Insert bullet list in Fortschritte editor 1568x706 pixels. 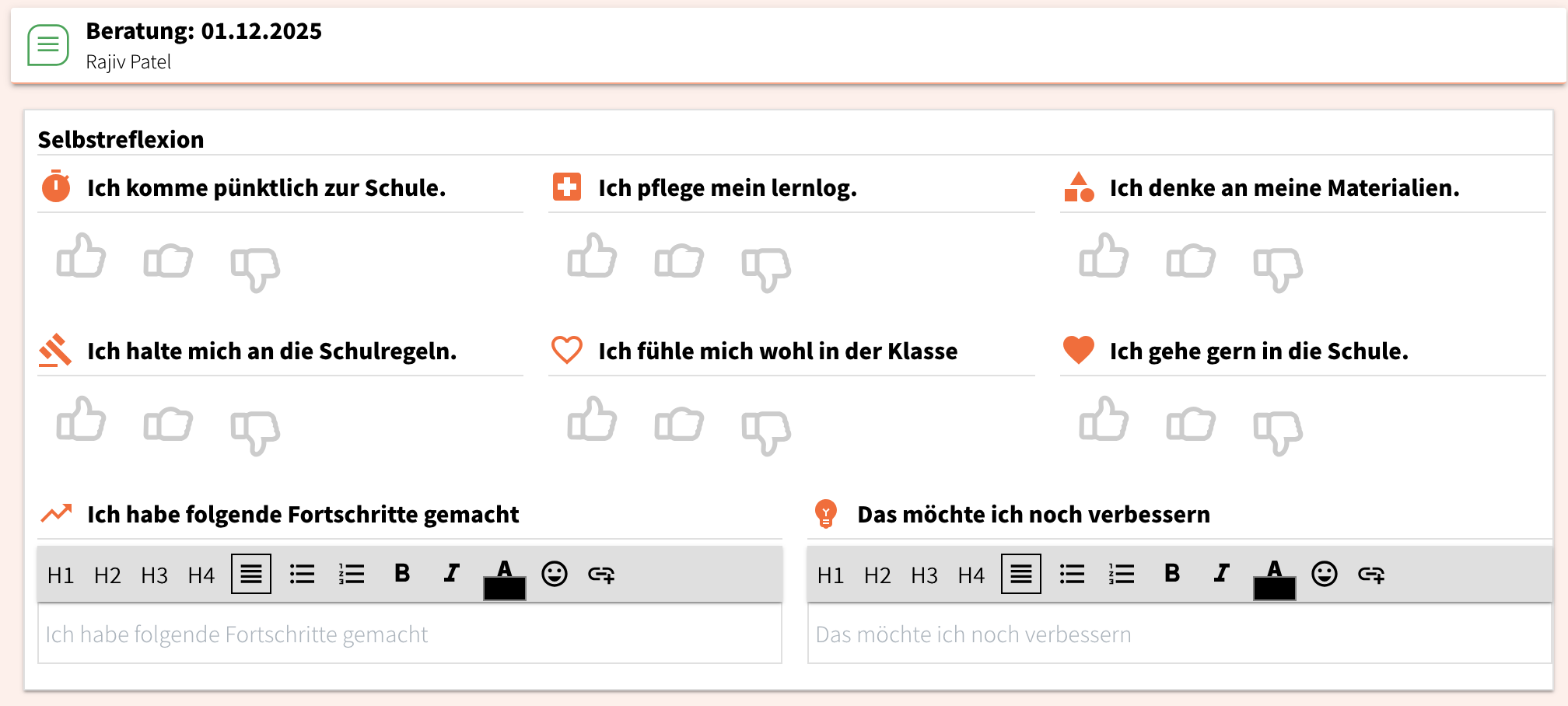pyautogui.click(x=302, y=575)
